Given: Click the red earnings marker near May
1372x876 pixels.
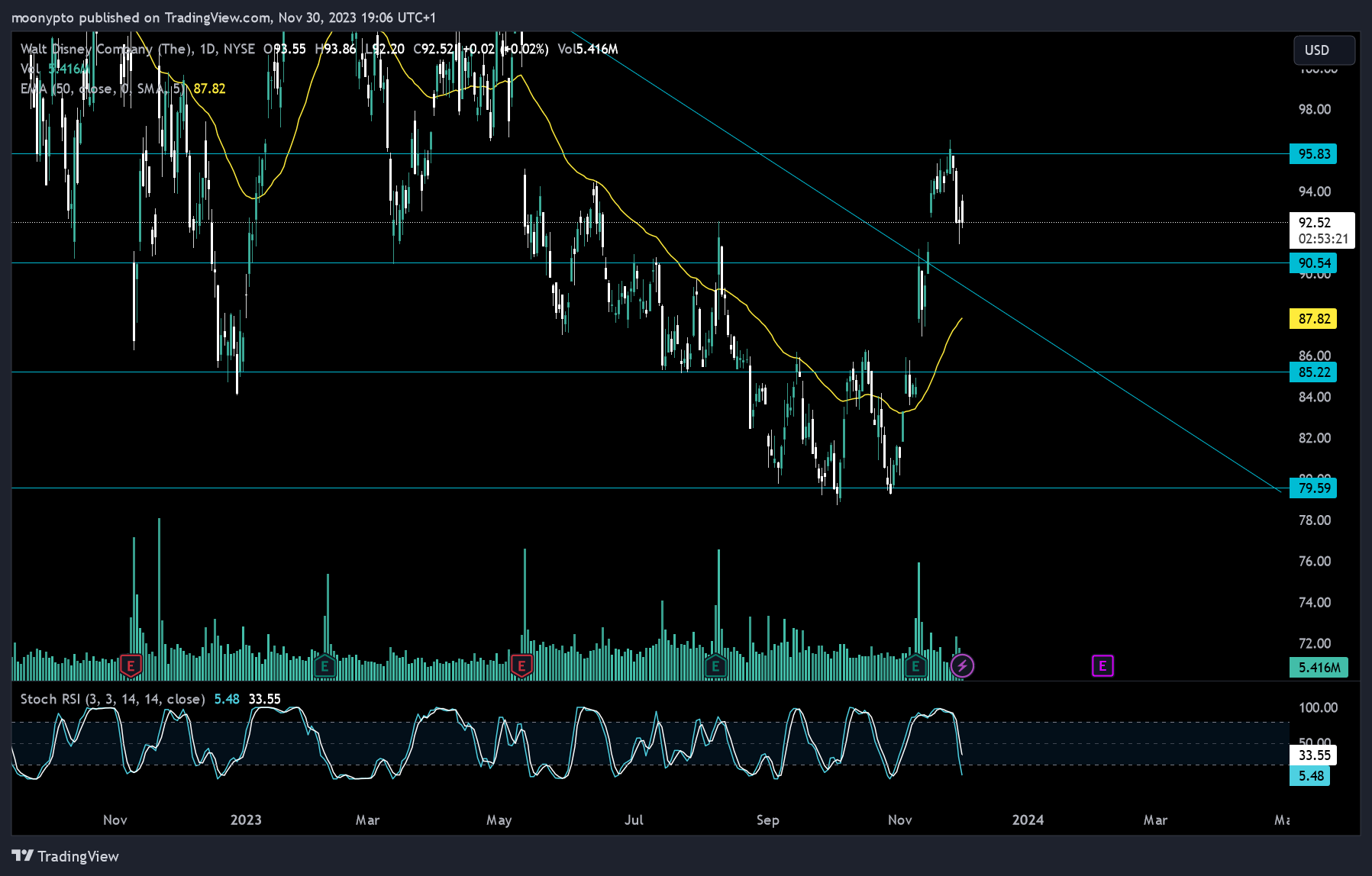Looking at the screenshot, I should (521, 666).
